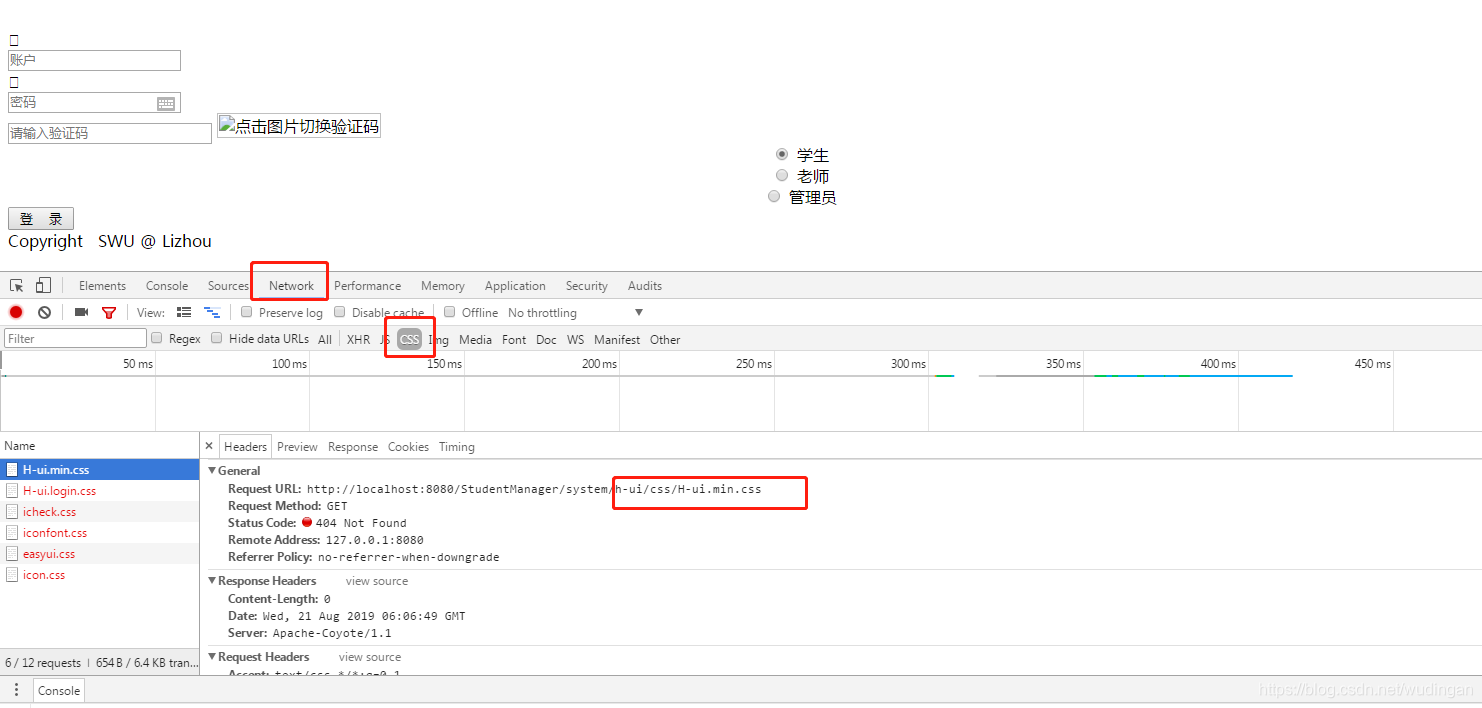1482x708 pixels.
Task: Click the captcha image to refresh code
Action: click(x=299, y=126)
